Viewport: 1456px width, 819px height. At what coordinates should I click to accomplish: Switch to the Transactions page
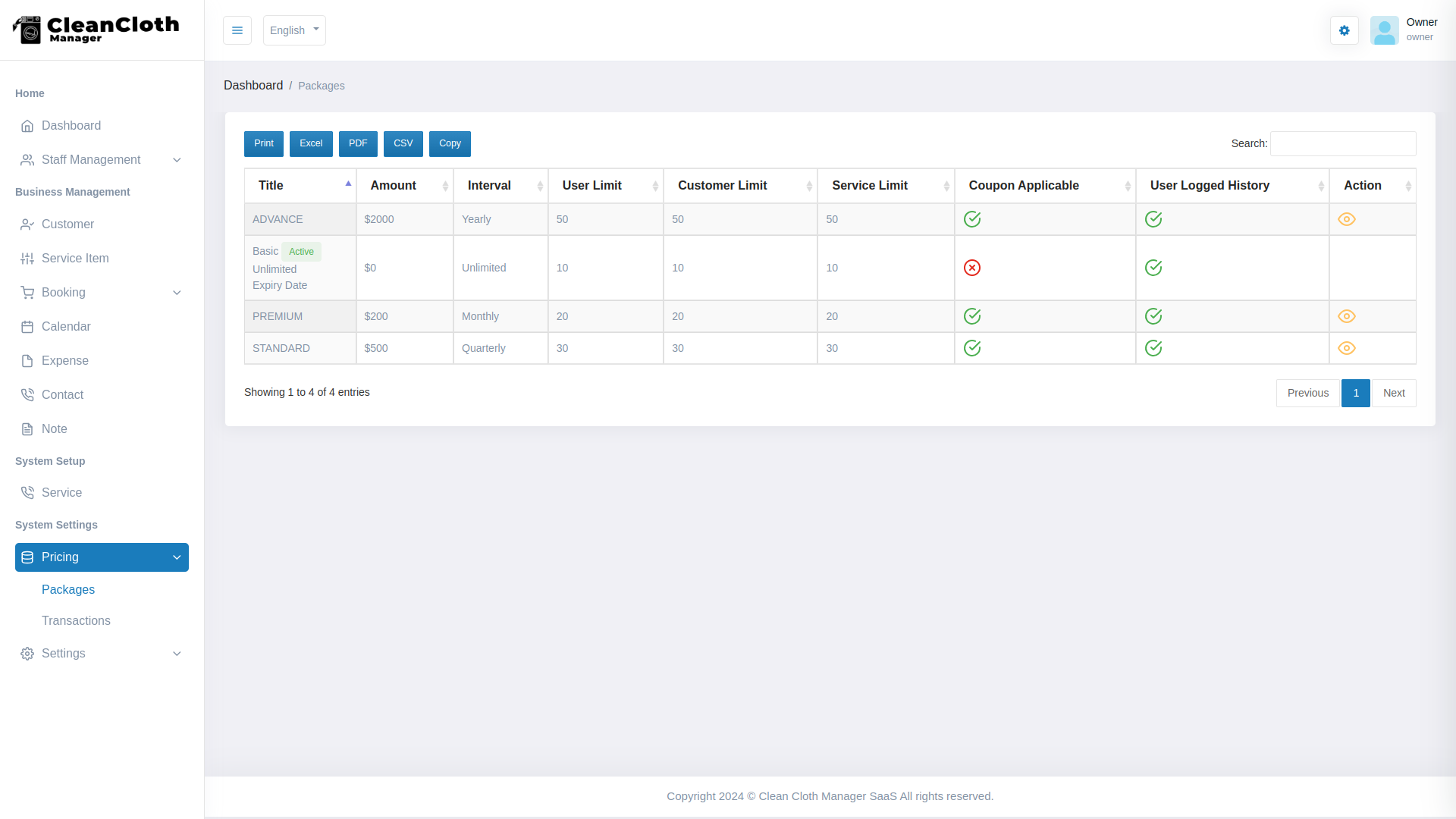[76, 620]
